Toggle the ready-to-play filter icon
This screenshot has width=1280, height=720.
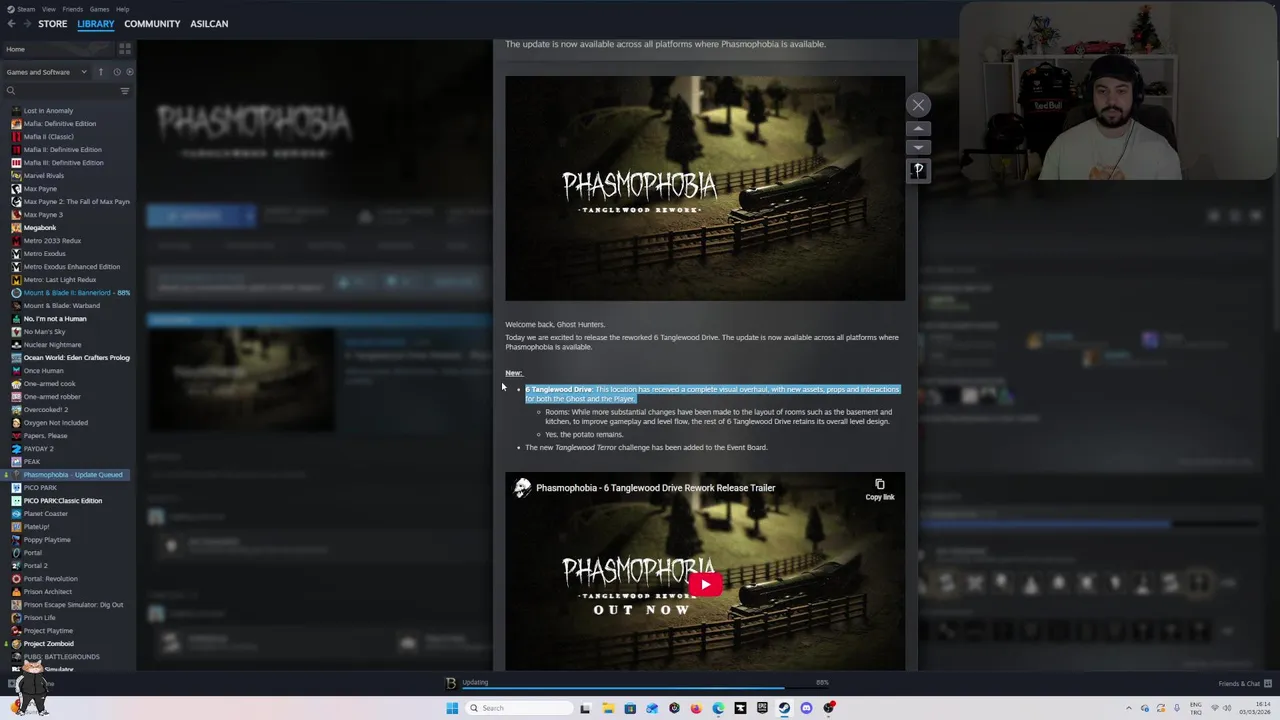coord(130,72)
